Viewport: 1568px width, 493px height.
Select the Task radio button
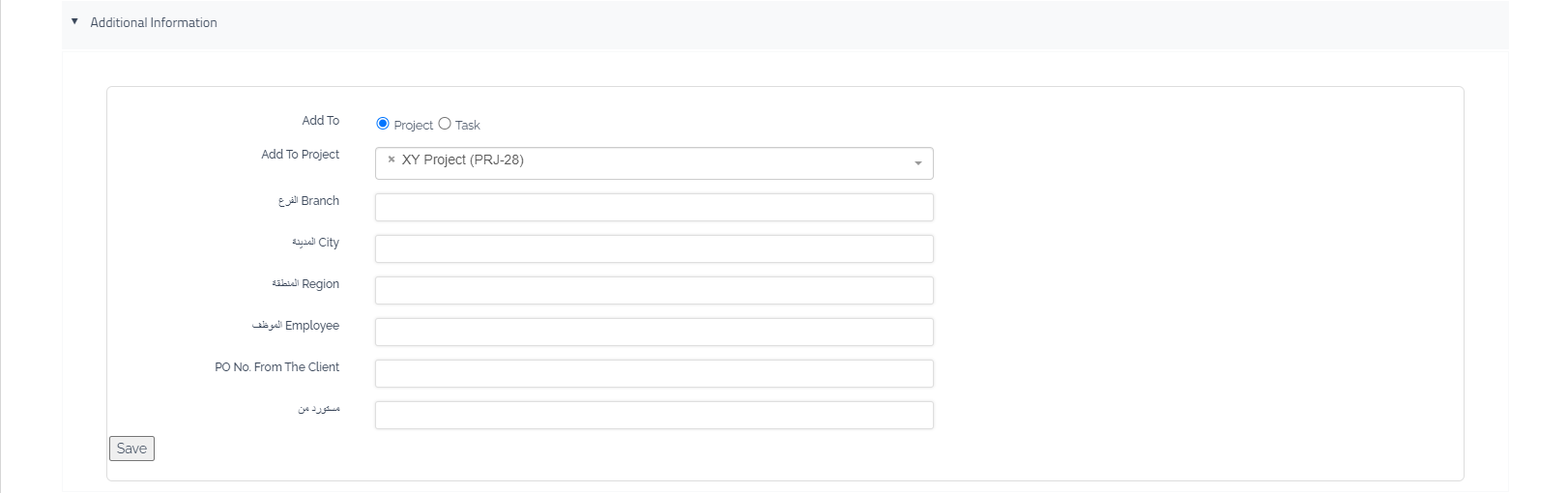[x=445, y=124]
